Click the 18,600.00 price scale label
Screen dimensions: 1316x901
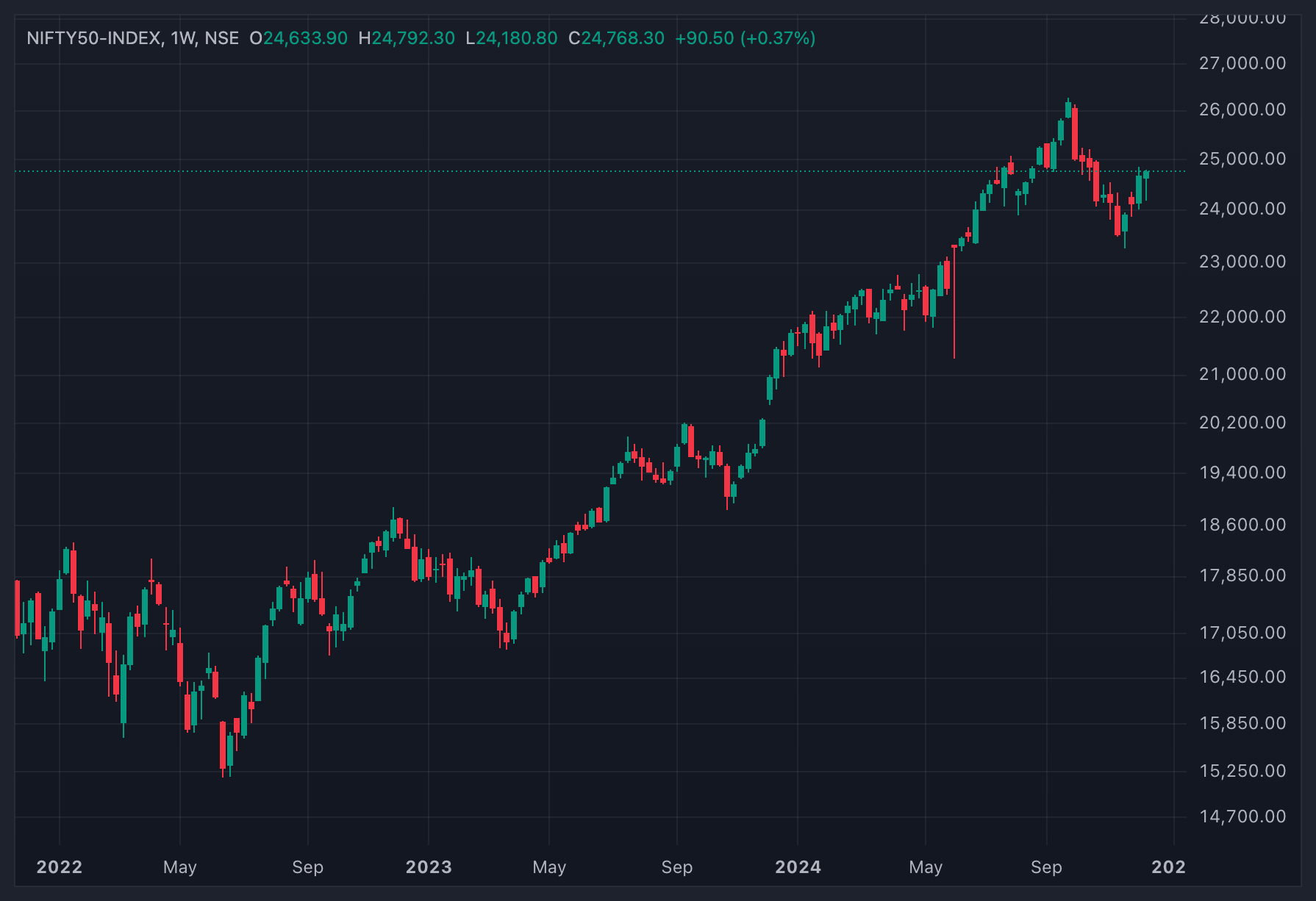pos(1242,525)
